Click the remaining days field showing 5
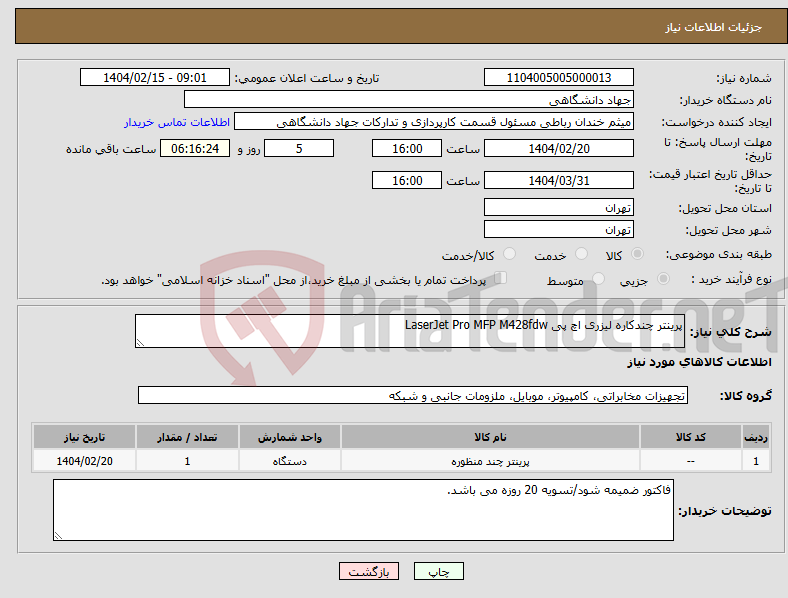The width and height of the screenshot is (788, 598). coord(299,149)
